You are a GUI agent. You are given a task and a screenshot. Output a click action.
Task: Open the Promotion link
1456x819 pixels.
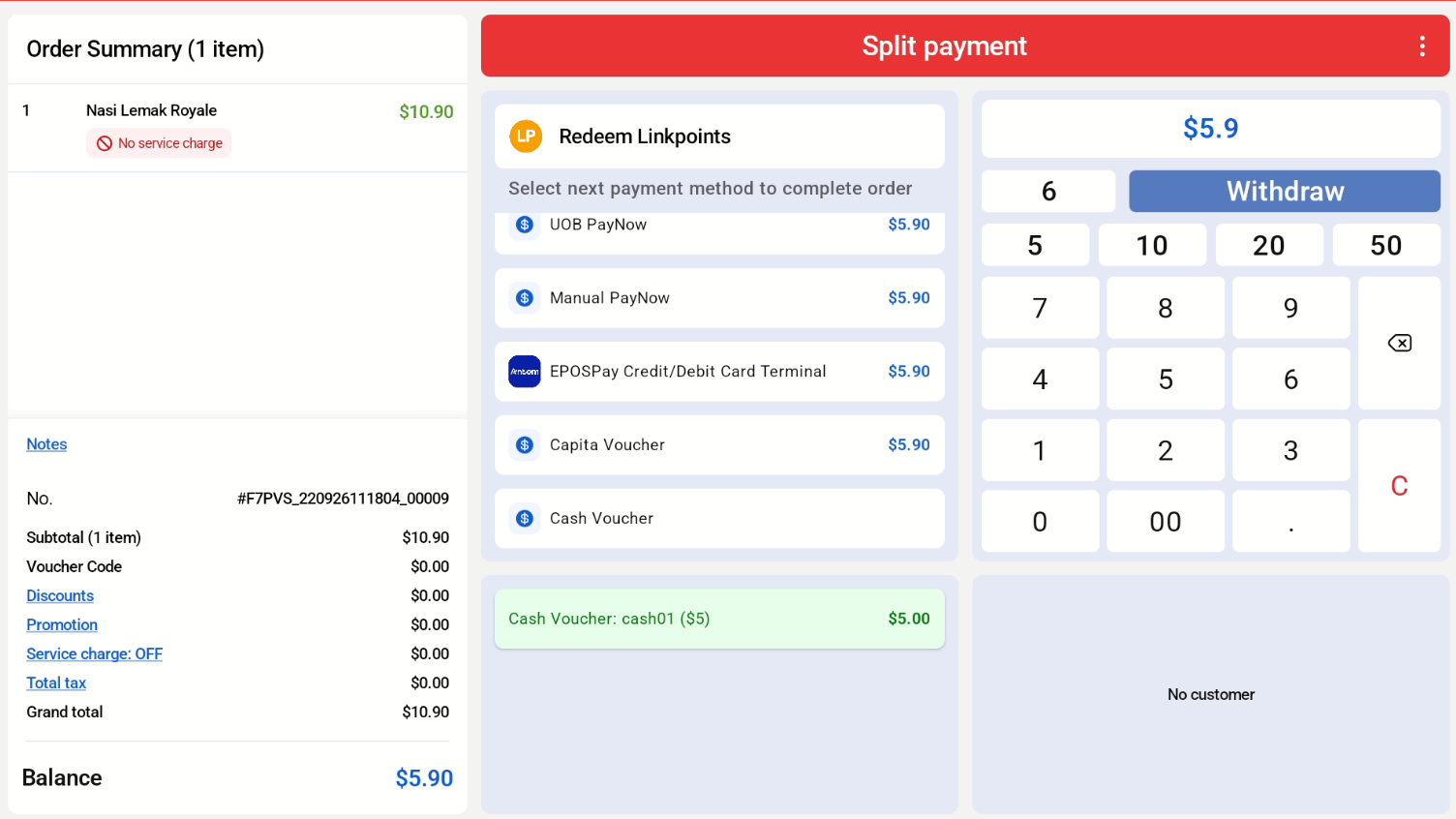(62, 624)
